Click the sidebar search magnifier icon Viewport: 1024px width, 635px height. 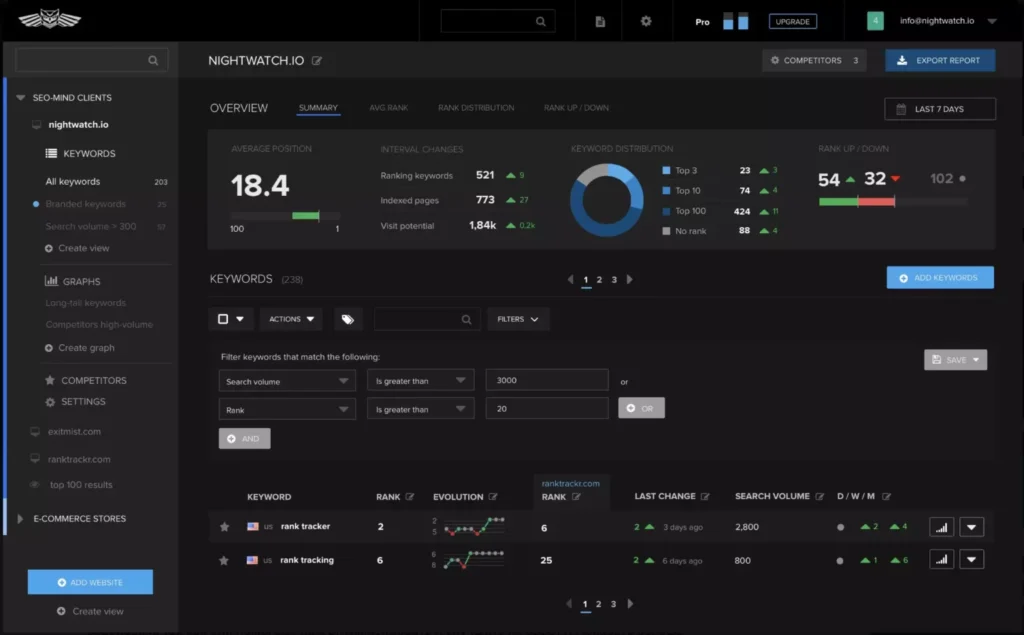pos(153,60)
